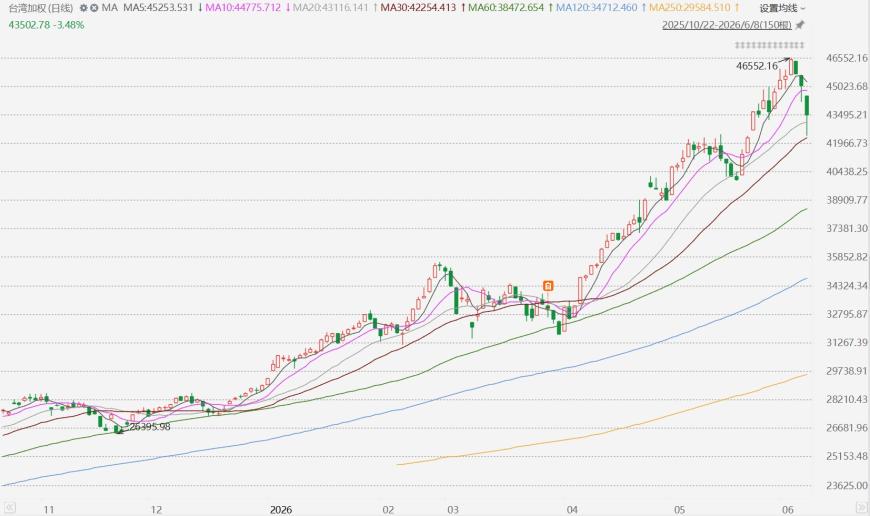Click the 02 month label on time axis
Screen dimensions: 870x516
coord(388,509)
